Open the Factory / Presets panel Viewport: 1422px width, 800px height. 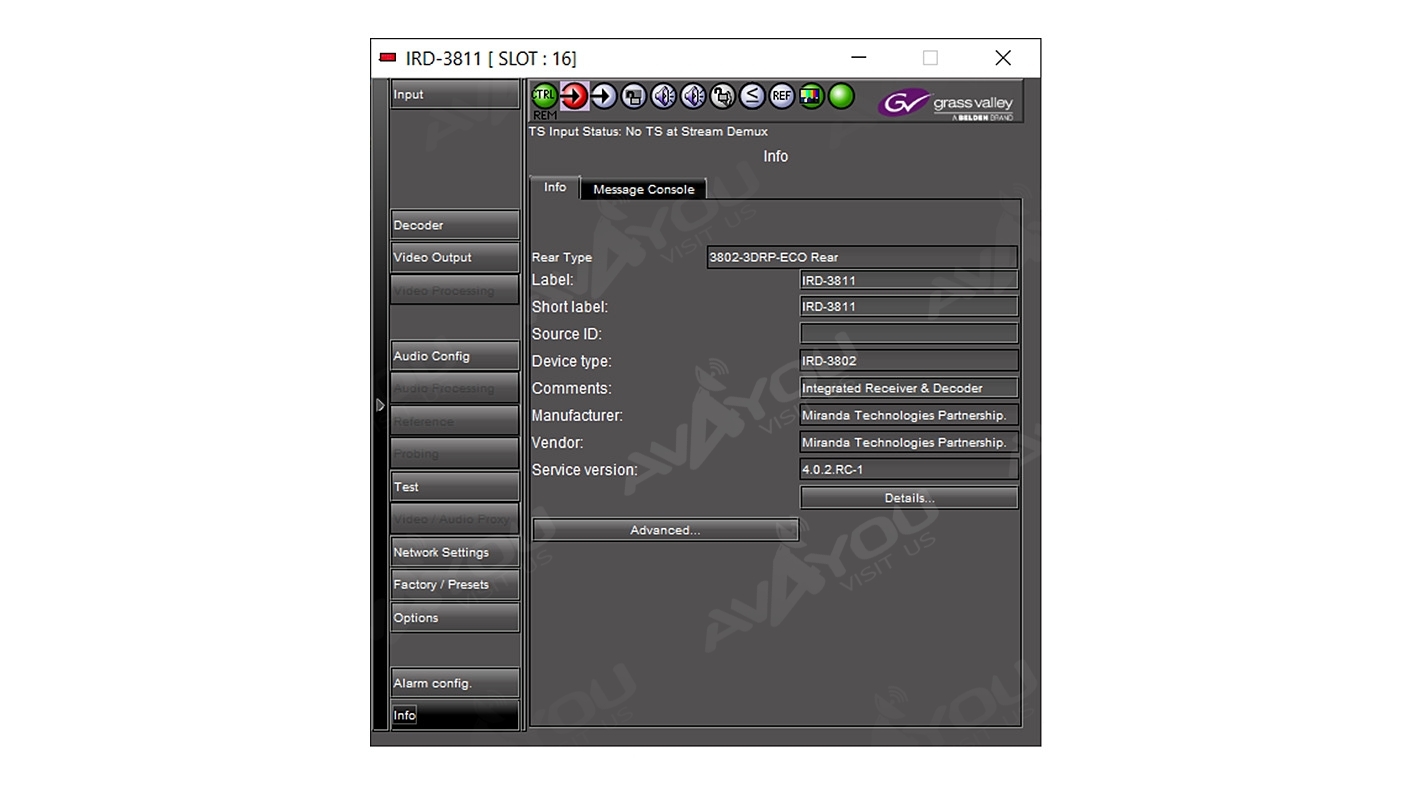pos(454,585)
